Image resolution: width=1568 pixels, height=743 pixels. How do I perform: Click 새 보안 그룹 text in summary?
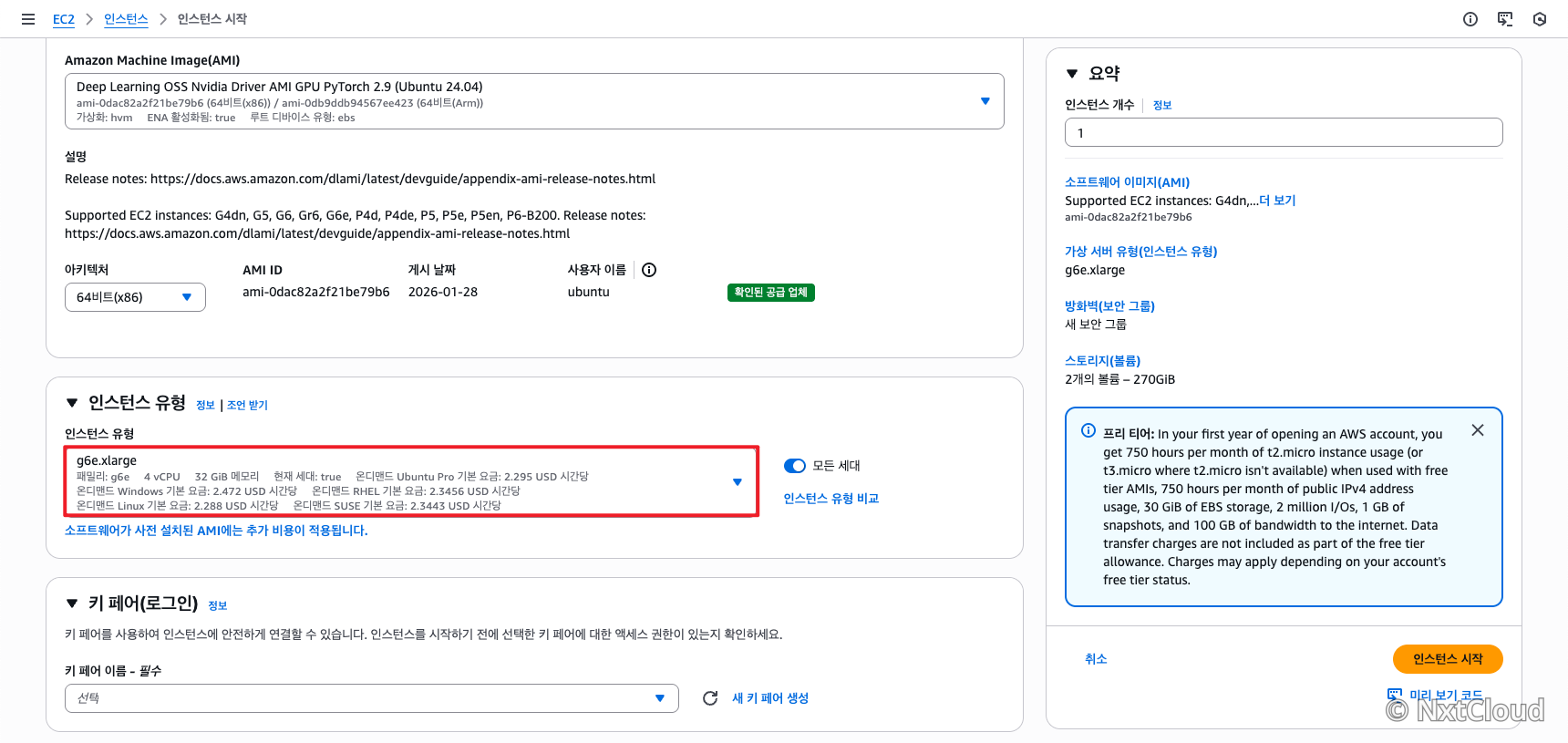[1096, 325]
